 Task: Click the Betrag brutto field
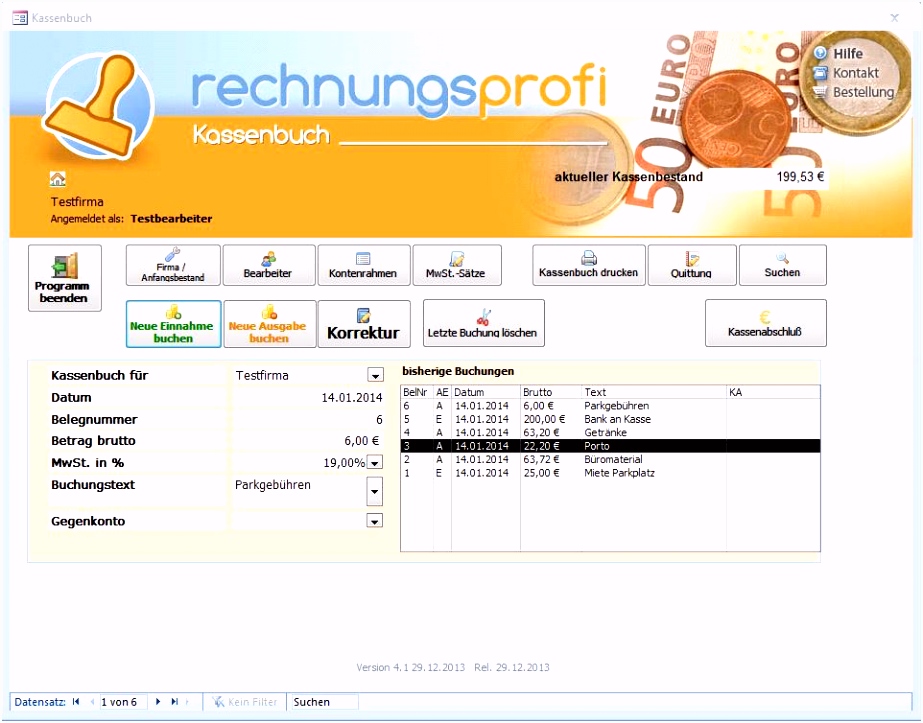point(308,441)
